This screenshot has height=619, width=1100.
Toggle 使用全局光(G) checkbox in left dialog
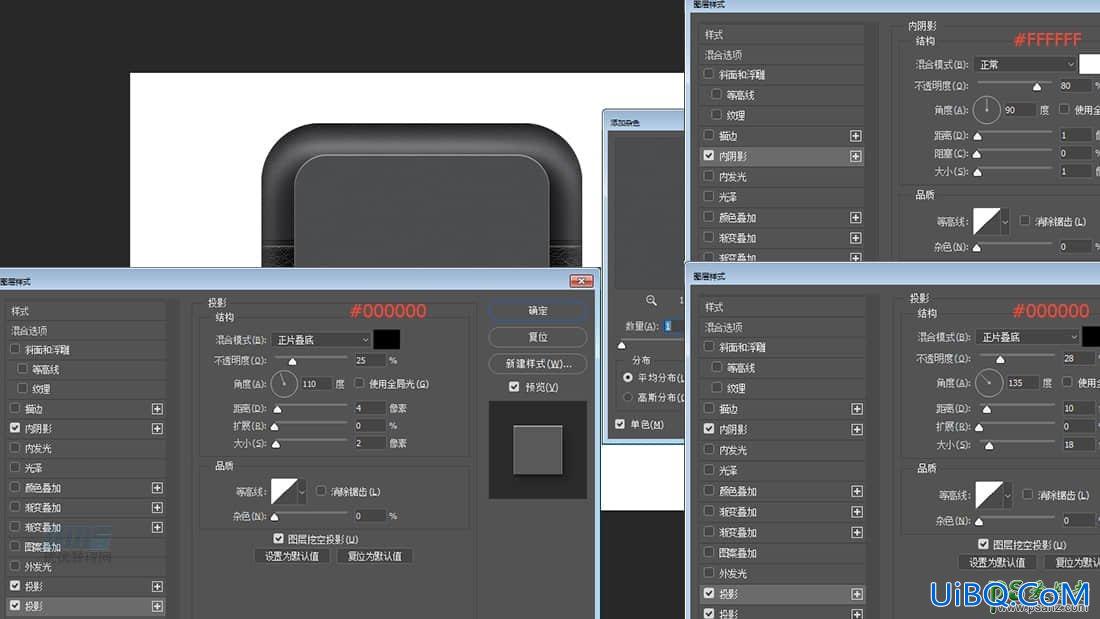point(360,383)
